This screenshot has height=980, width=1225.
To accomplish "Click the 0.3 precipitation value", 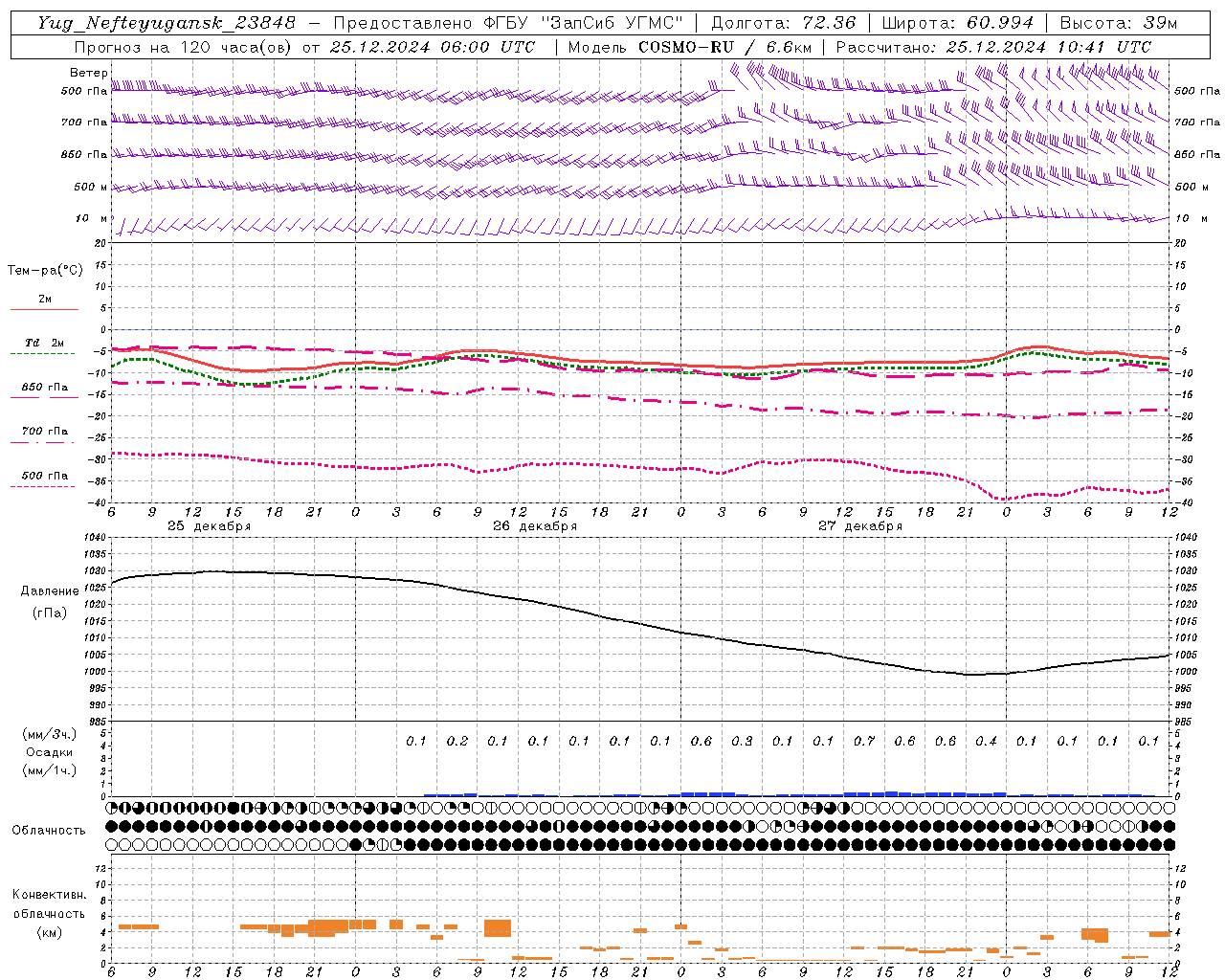I will click(742, 741).
